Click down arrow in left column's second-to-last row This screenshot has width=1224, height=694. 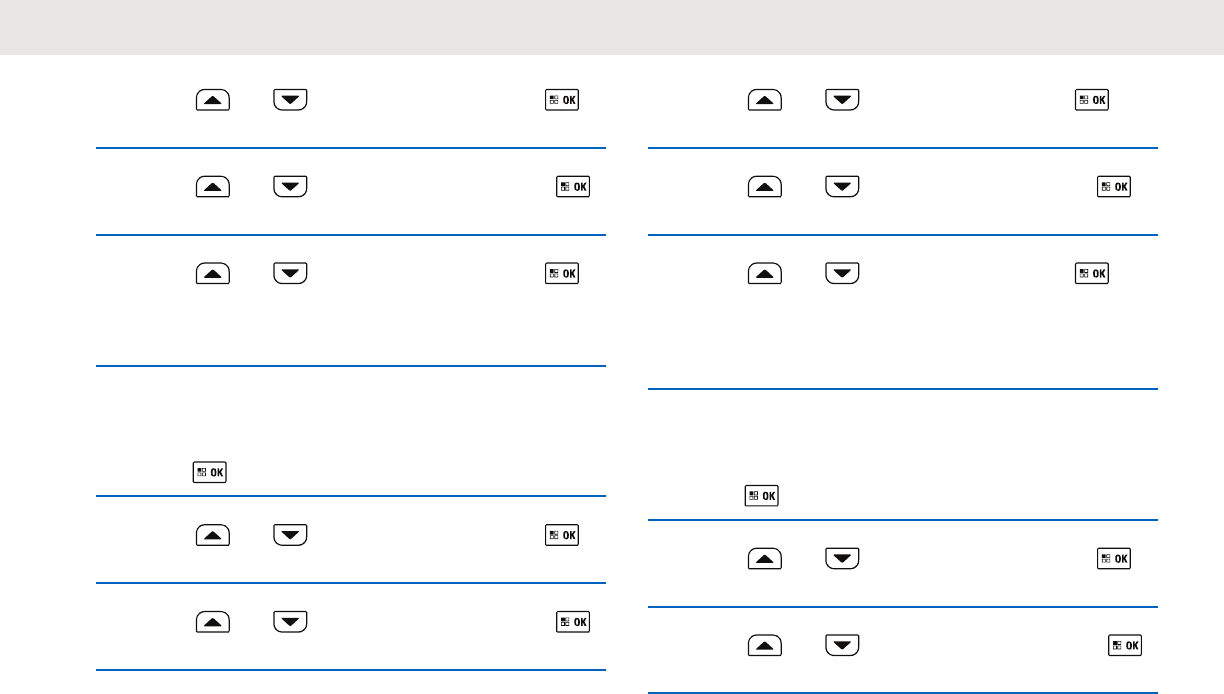pyautogui.click(x=290, y=536)
